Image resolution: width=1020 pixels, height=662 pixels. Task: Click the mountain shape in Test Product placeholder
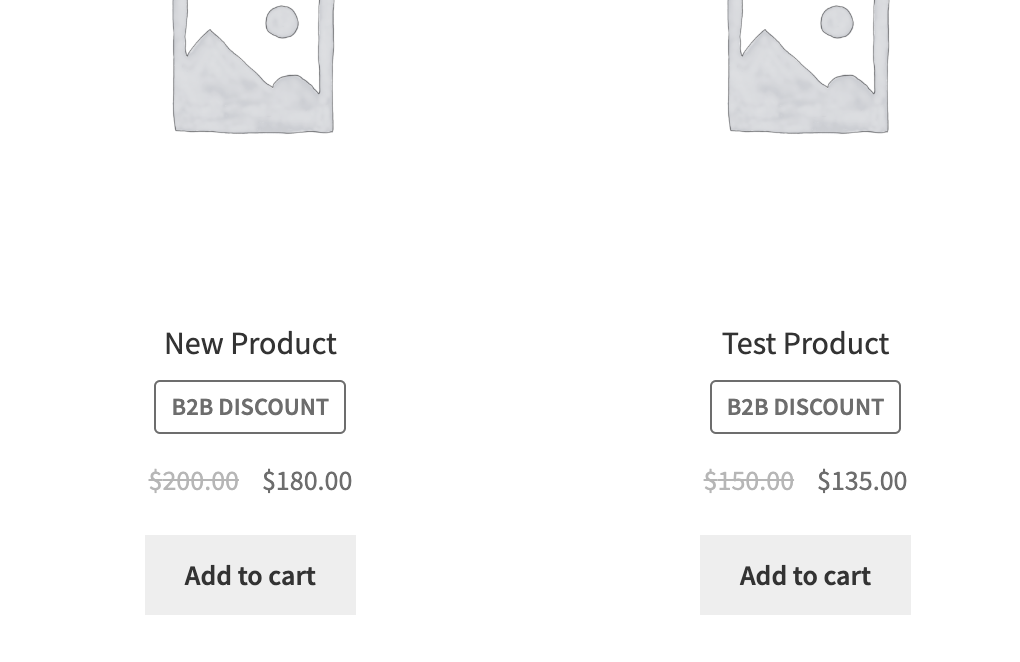(x=805, y=81)
